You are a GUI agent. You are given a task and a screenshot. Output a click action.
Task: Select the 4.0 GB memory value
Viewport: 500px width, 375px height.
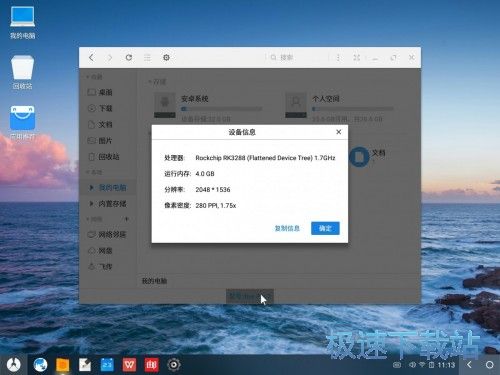[205, 174]
